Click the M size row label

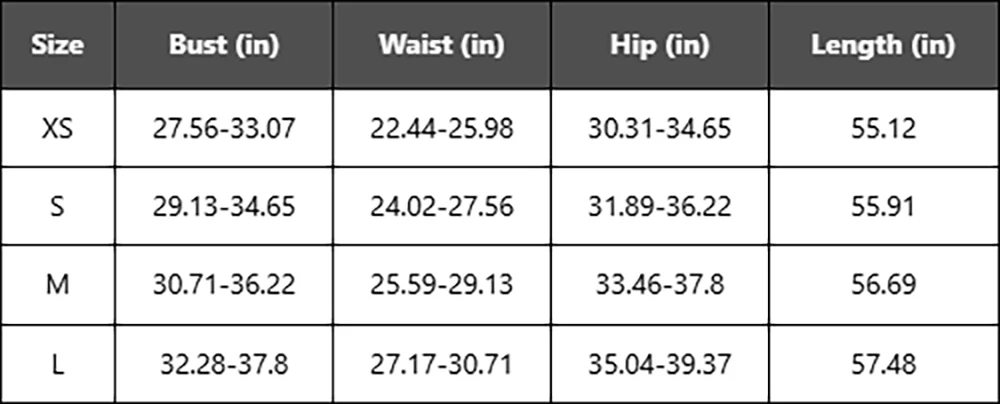click(57, 285)
